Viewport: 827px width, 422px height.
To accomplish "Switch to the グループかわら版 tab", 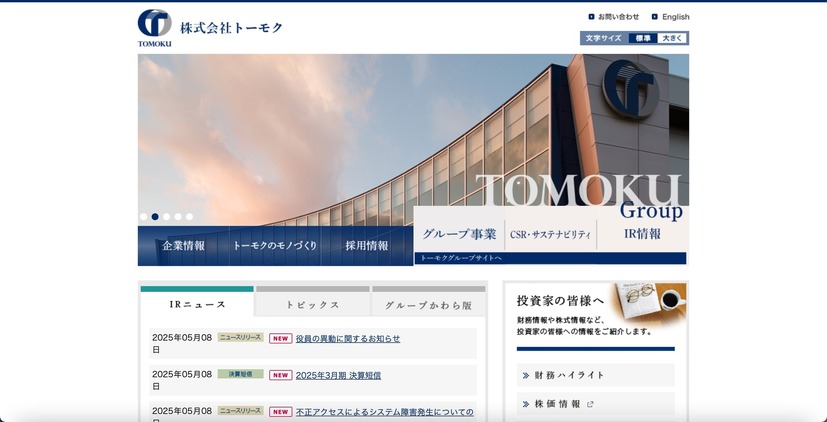I will pyautogui.click(x=428, y=305).
